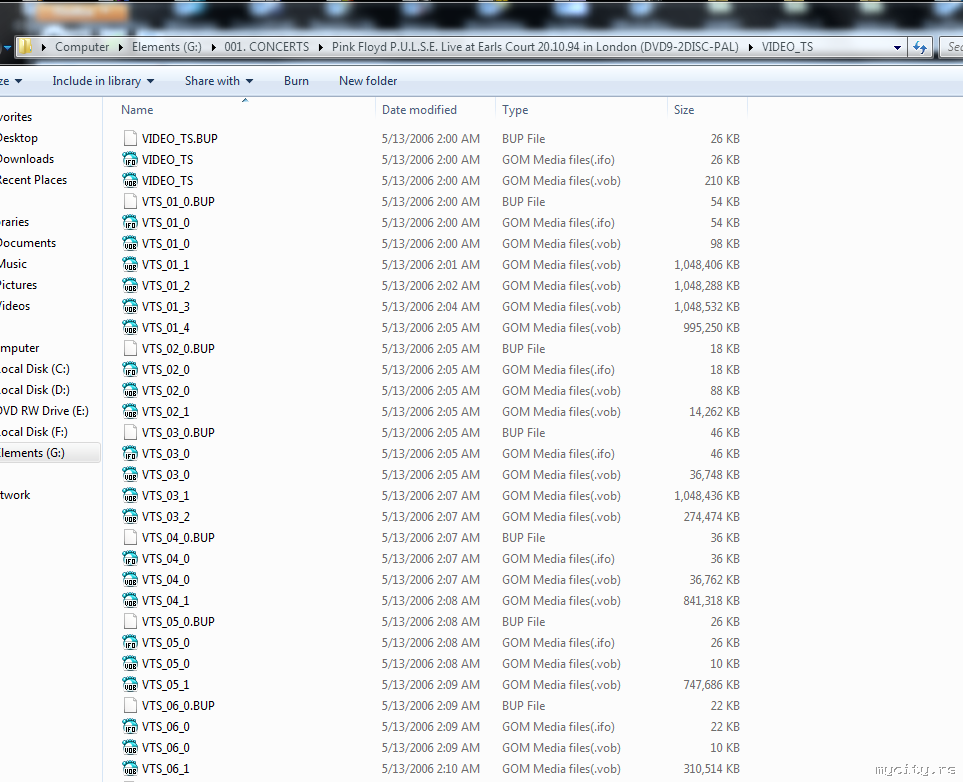Open Videos library in navigation pane
The height and width of the screenshot is (782, 963).
[15, 306]
